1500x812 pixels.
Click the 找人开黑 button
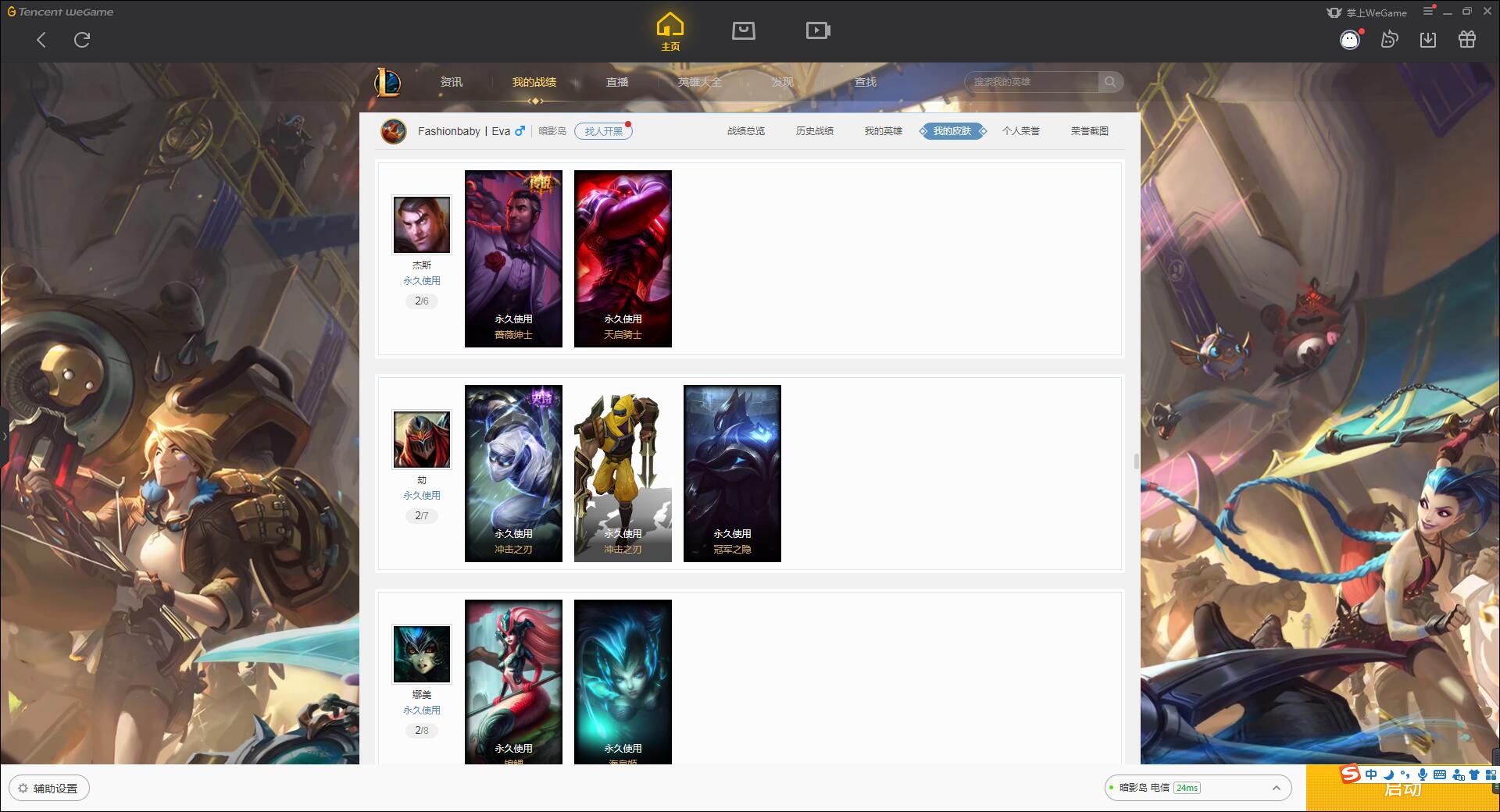tap(603, 131)
